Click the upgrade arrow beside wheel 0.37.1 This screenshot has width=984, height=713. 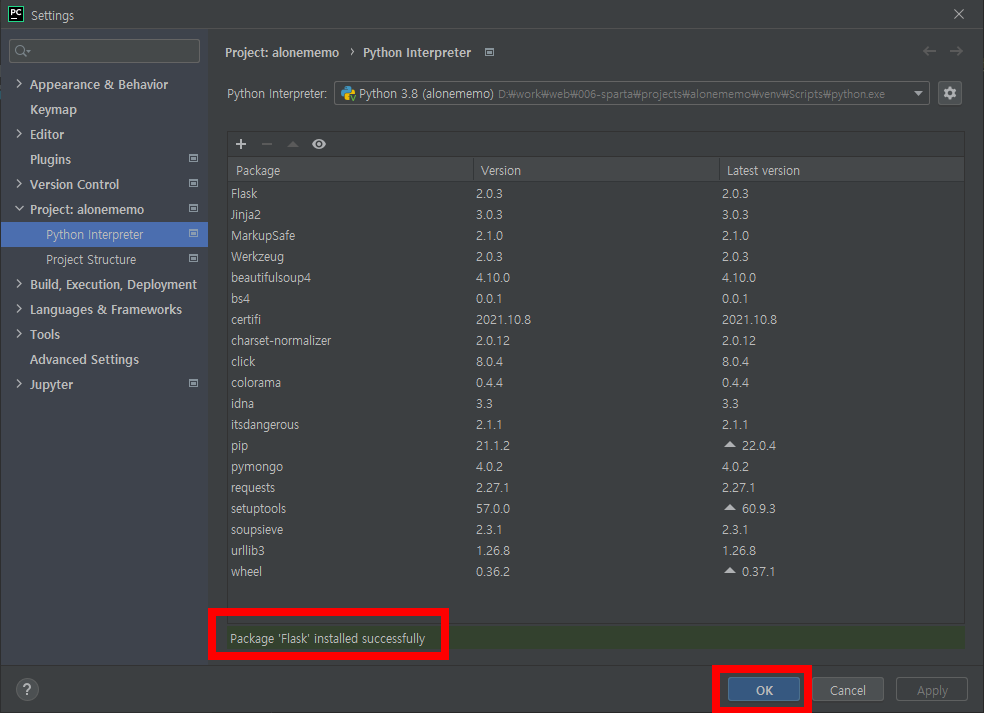[x=729, y=571]
